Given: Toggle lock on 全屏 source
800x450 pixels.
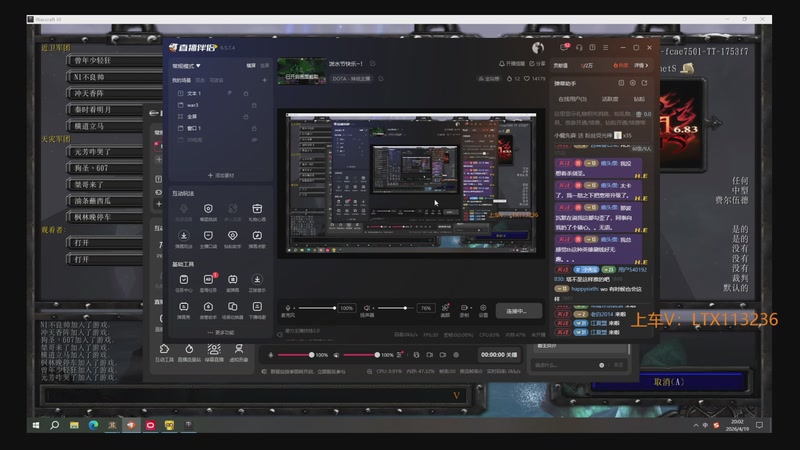Looking at the screenshot, I should 246,117.
